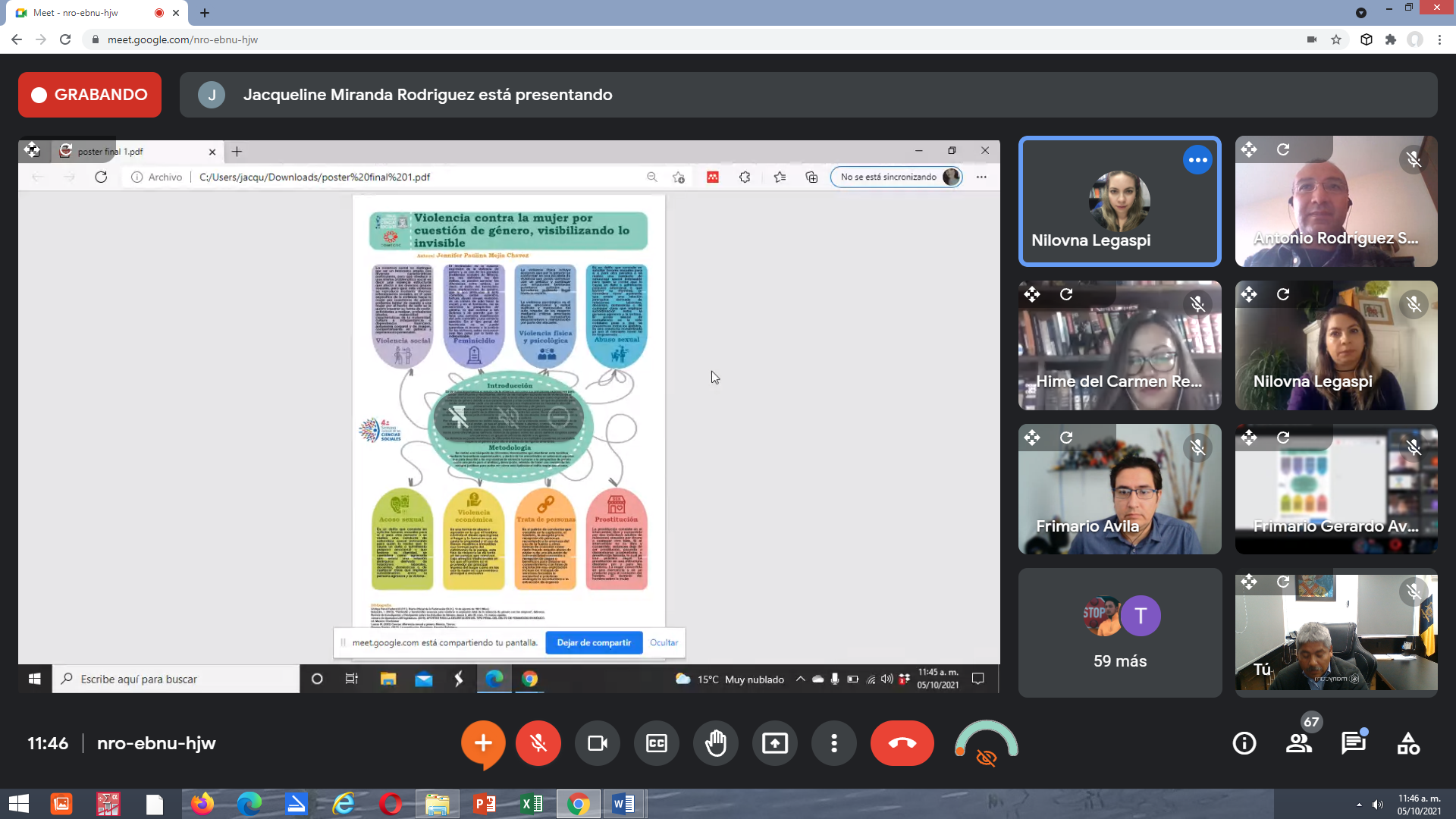This screenshot has width=1456, height=819.
Task: Open Meet more options three-dot menu
Action: (x=834, y=743)
